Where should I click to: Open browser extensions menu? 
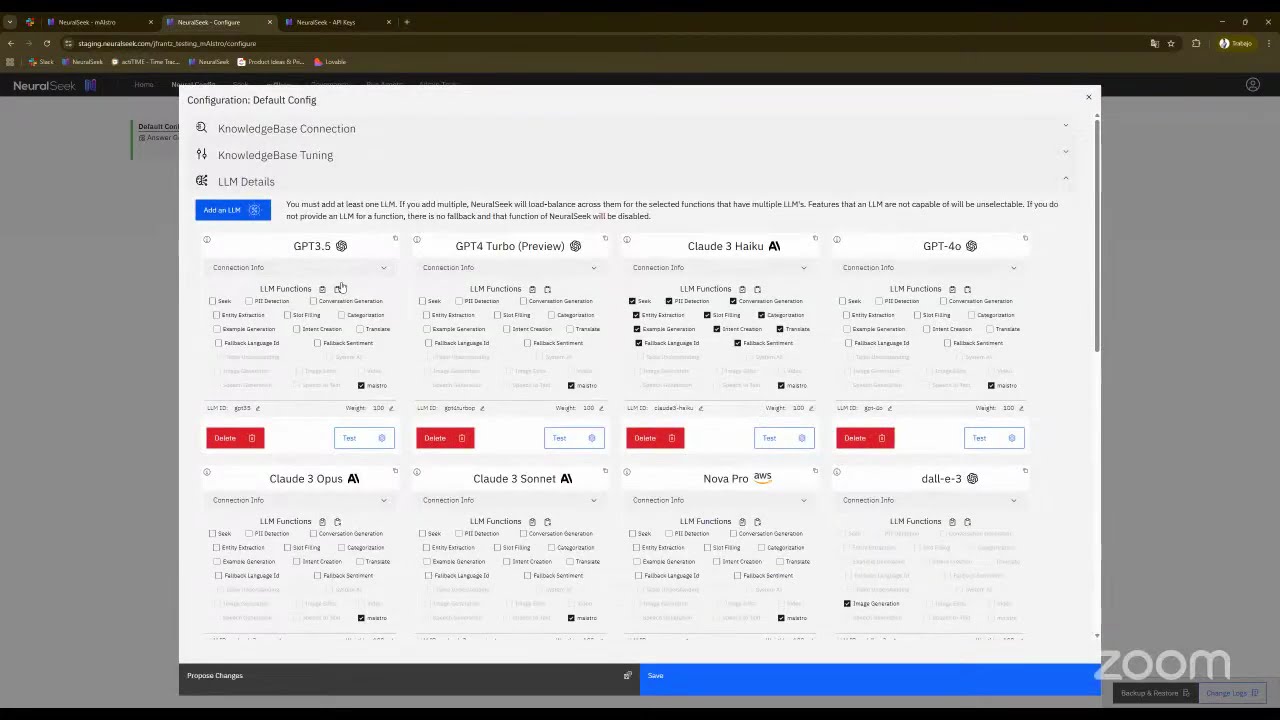tap(1196, 43)
